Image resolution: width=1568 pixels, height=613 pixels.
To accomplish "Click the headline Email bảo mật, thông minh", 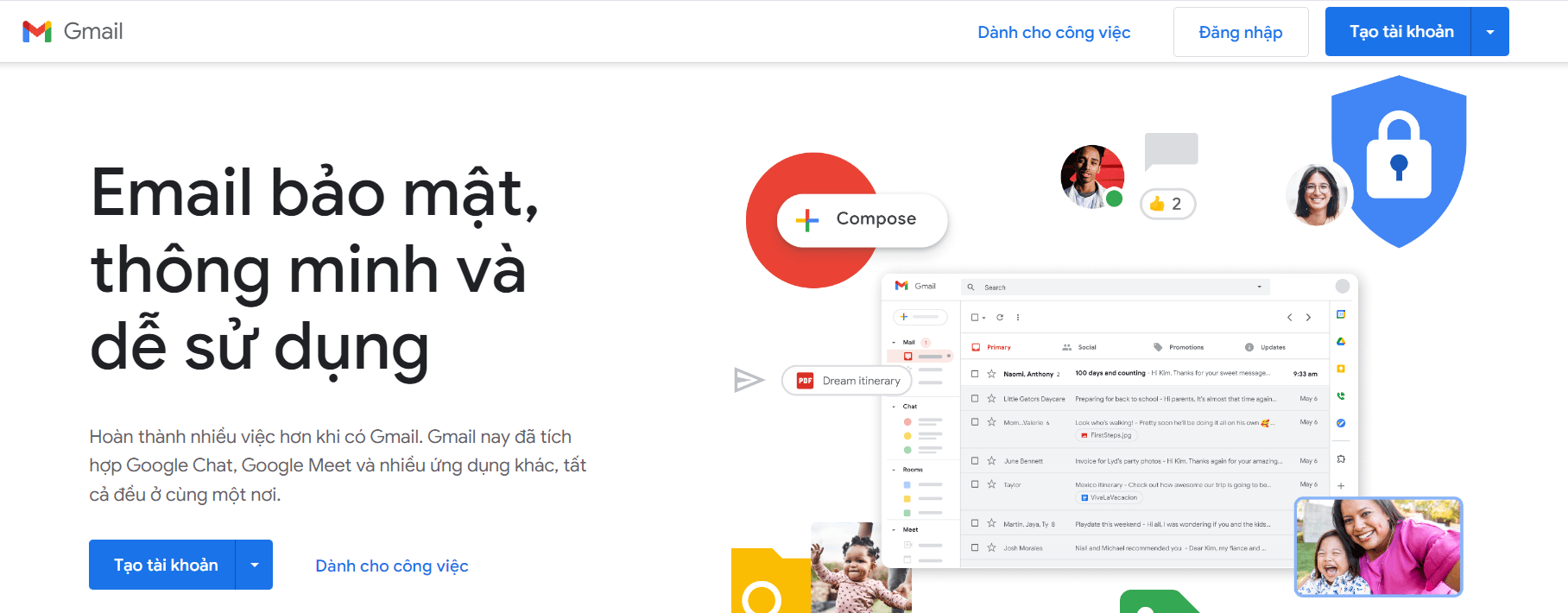I will [315, 269].
